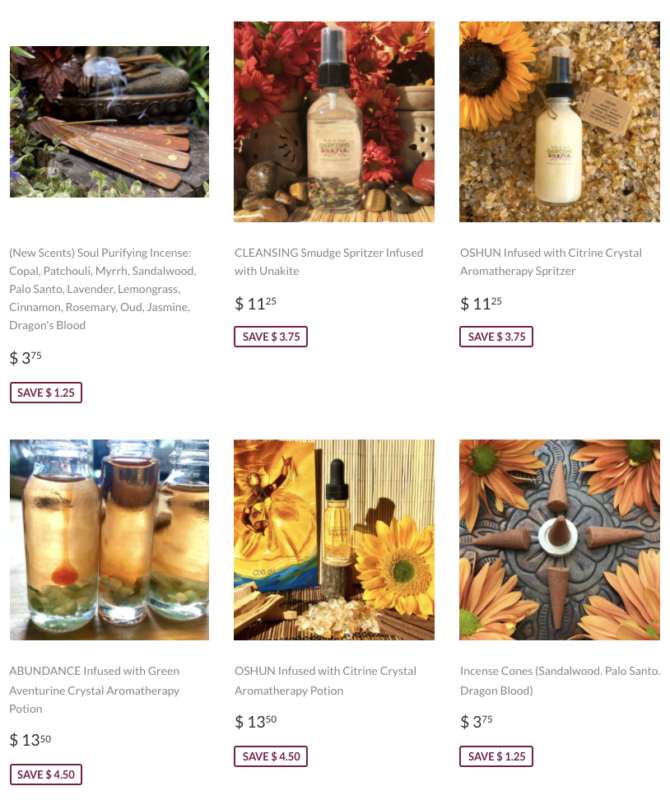Viewport: 670px width, 800px height.
Task: Click SAVE $ 4.50 badge under ABUNDANCE Potion
Action: tap(46, 774)
